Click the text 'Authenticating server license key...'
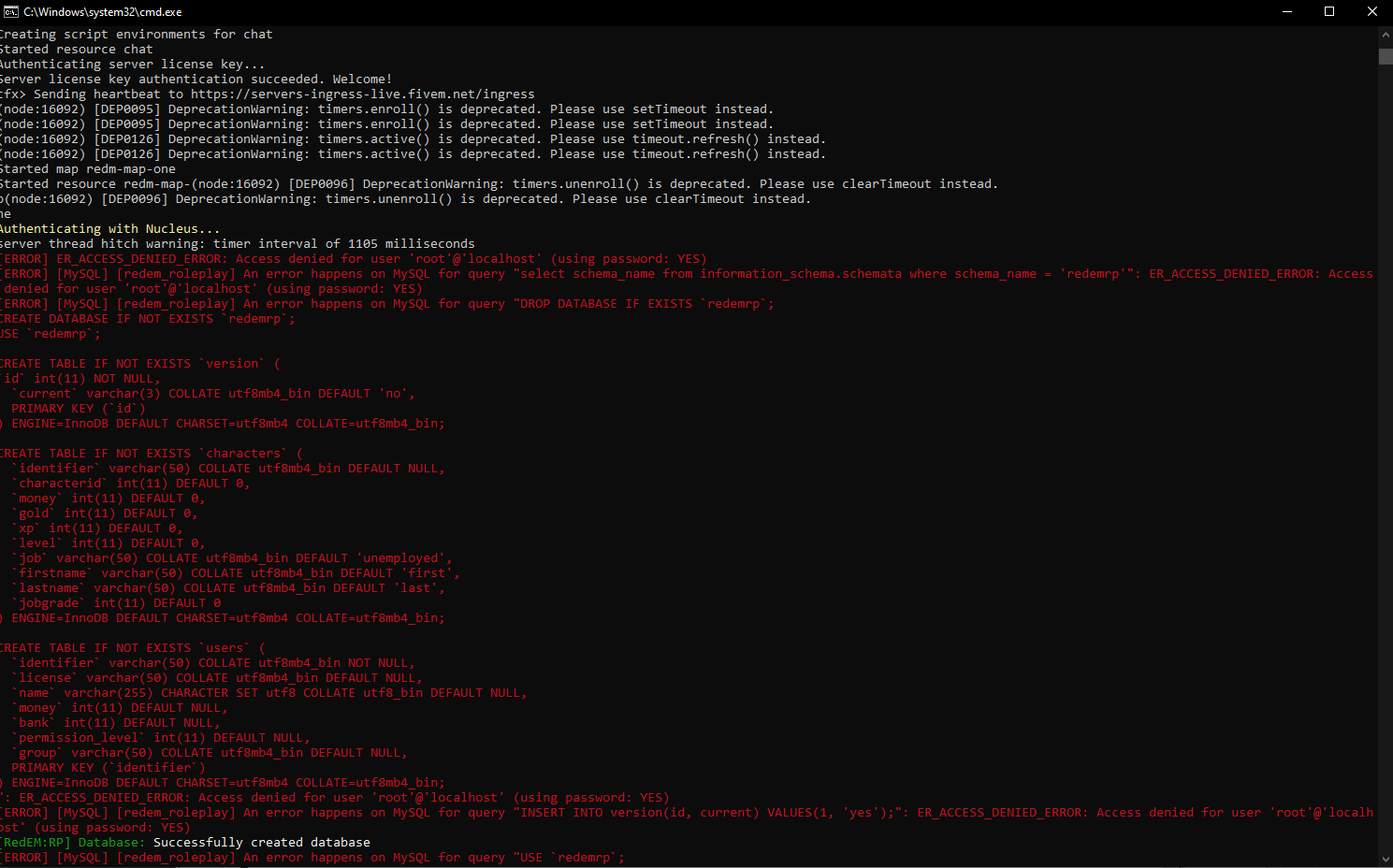 pos(133,65)
